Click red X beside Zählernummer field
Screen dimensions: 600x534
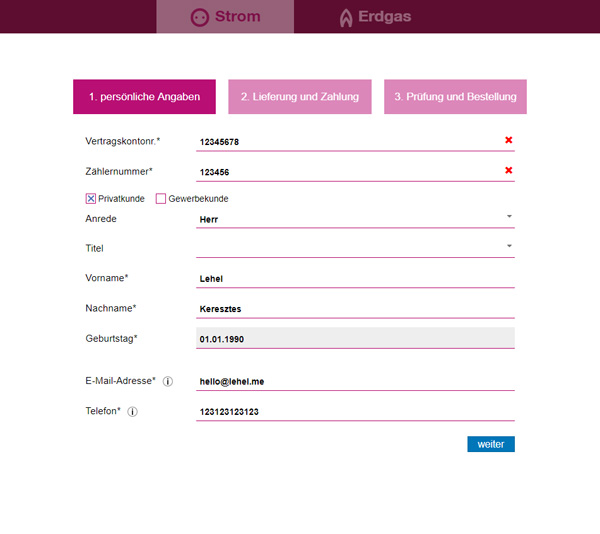click(508, 171)
